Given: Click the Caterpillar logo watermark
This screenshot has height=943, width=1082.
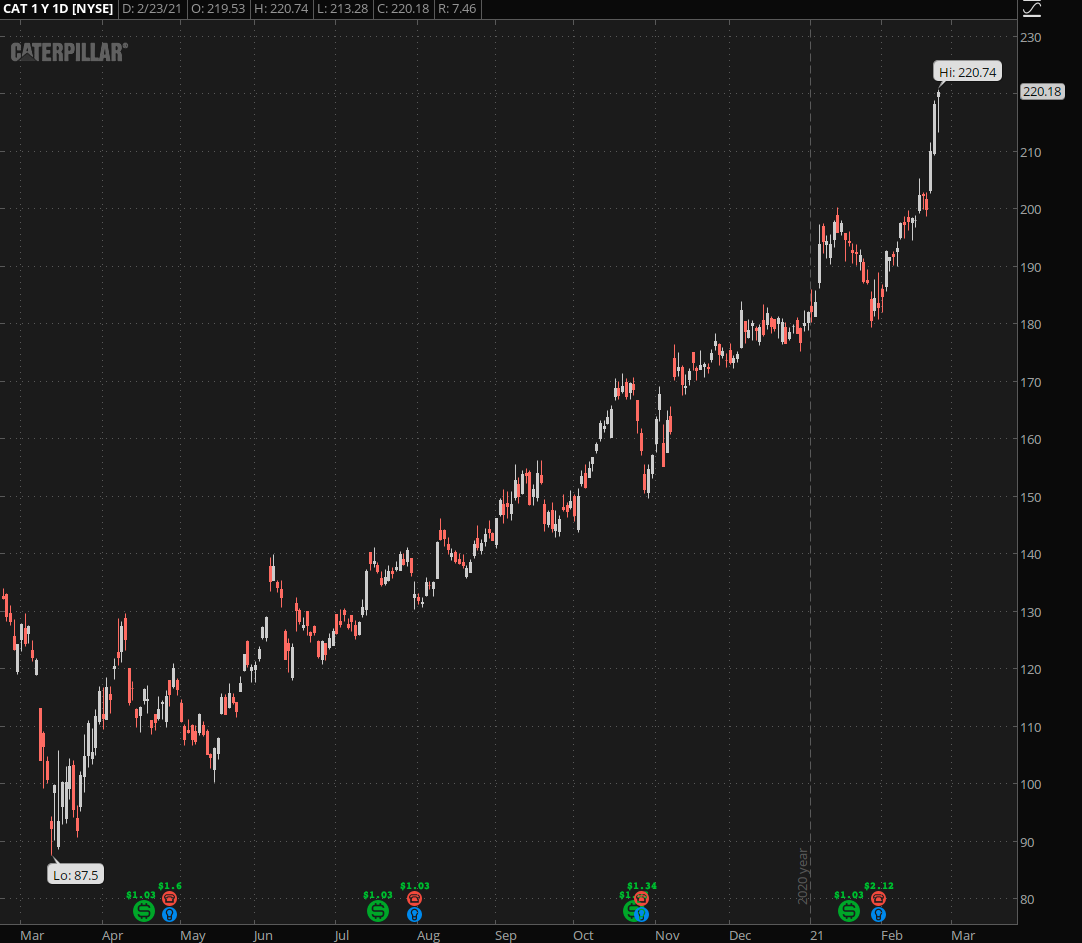Looking at the screenshot, I should (x=69, y=52).
